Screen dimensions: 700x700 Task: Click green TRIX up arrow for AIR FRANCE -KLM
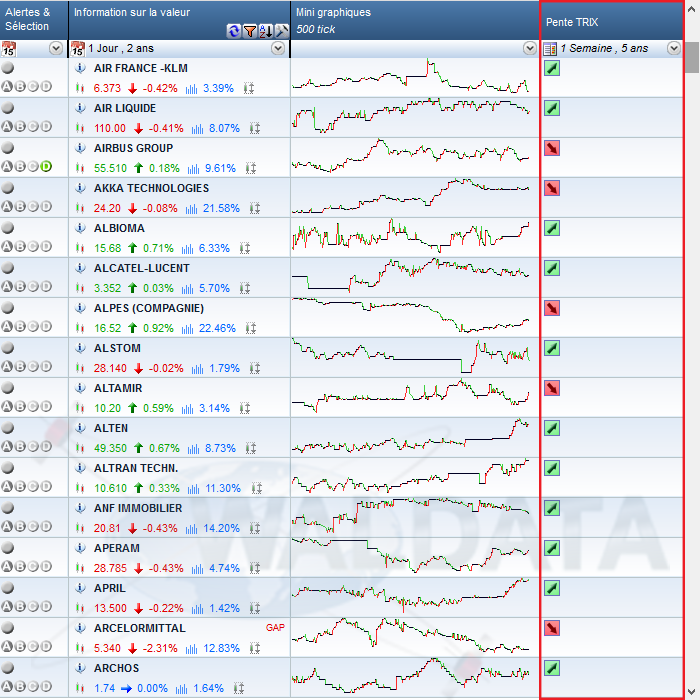tap(552, 68)
